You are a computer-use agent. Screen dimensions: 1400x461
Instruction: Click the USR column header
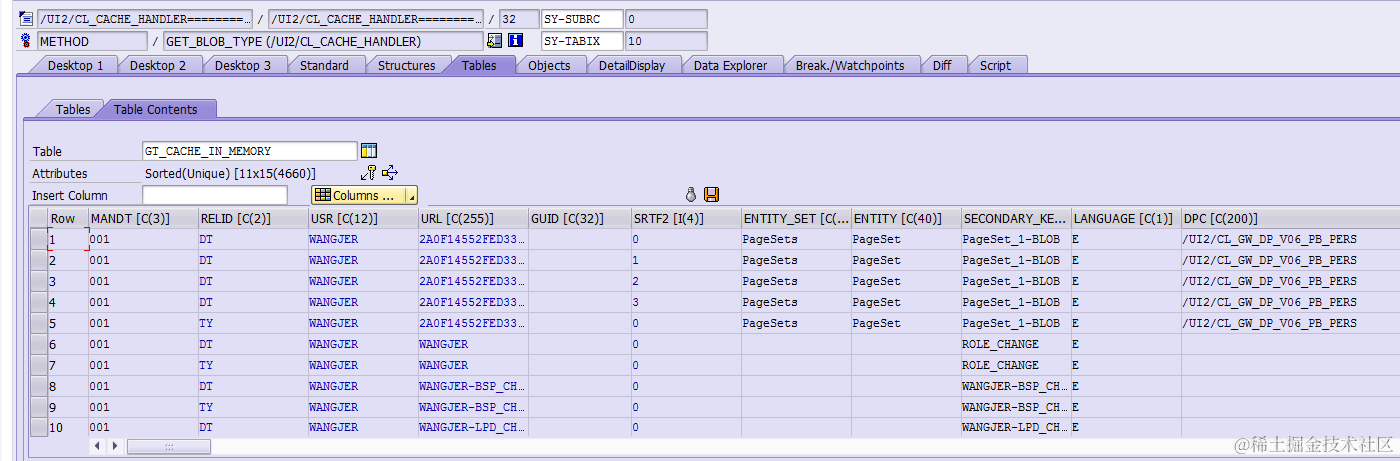[x=362, y=218]
